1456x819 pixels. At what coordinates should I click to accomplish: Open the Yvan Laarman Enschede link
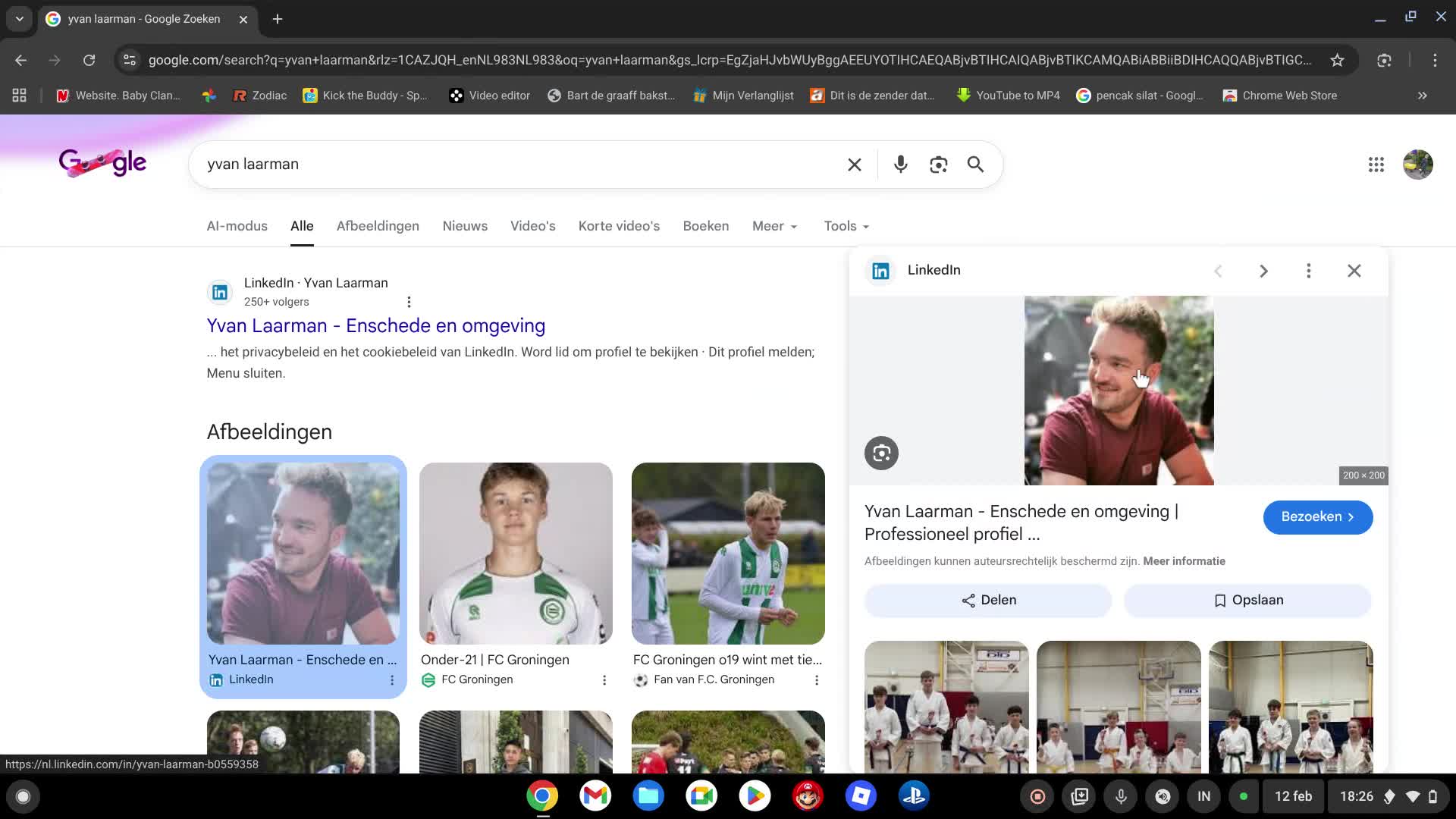(x=376, y=325)
